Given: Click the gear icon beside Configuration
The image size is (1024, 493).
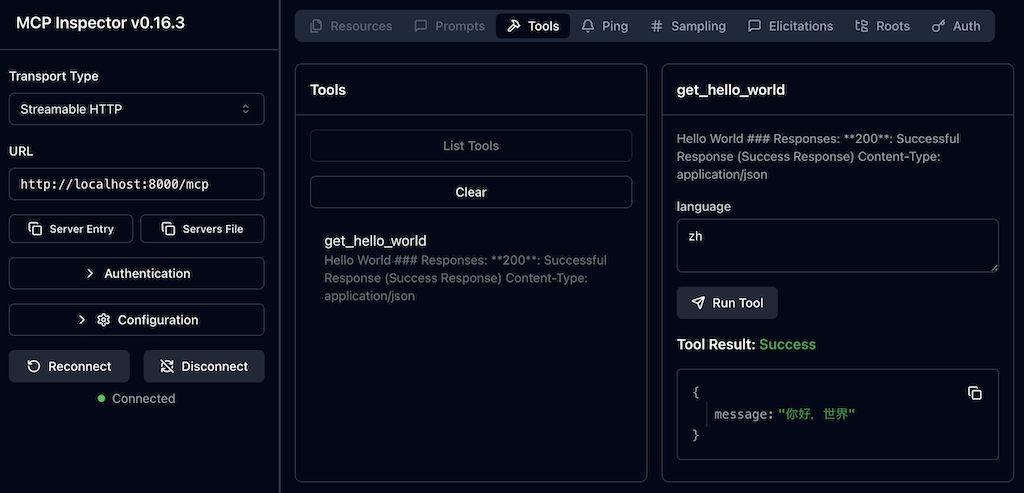Looking at the screenshot, I should pyautogui.click(x=103, y=320).
